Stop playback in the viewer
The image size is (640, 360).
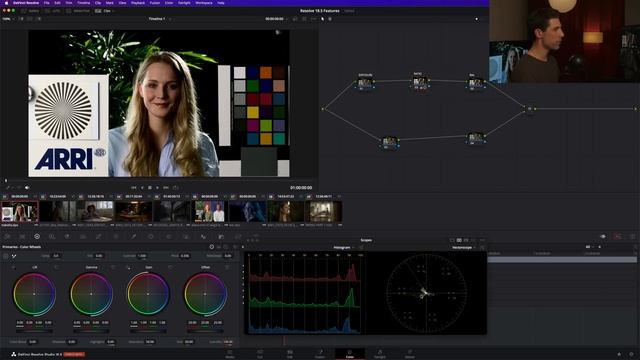150,188
